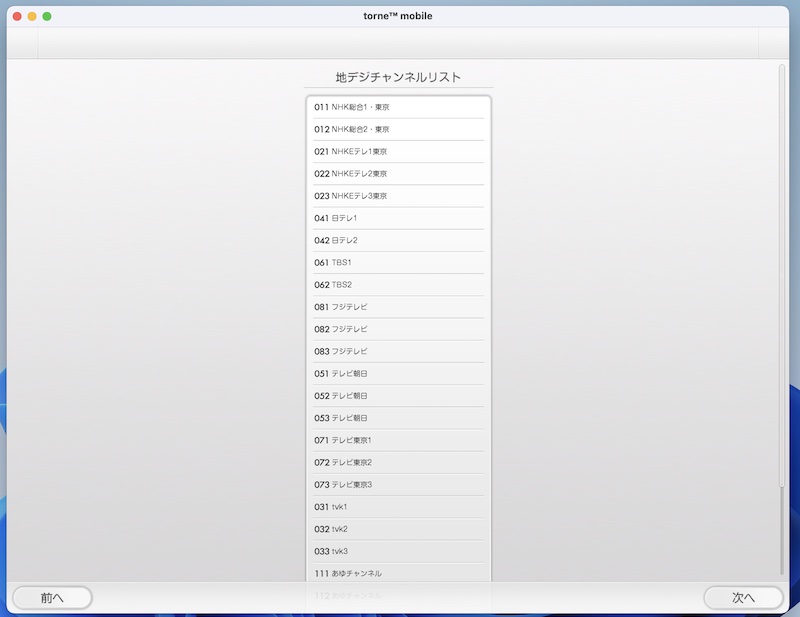800x617 pixels.
Task: Click the 次へ (next) button
Action: coord(743,598)
